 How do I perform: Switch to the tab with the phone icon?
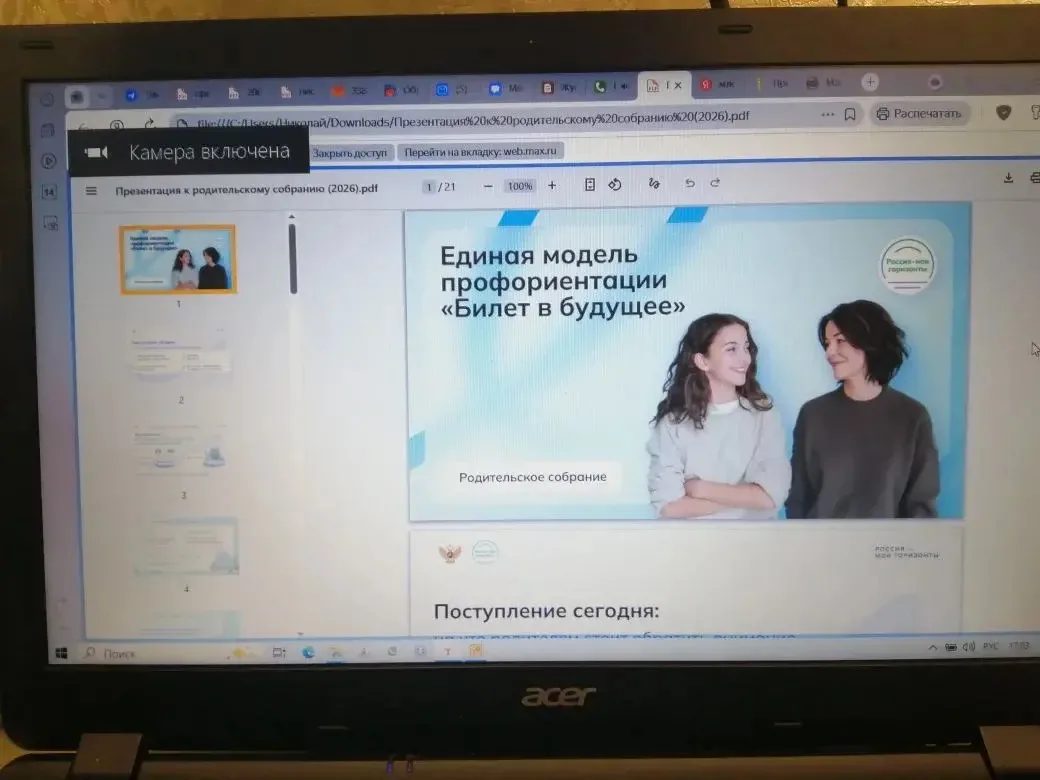coord(612,86)
